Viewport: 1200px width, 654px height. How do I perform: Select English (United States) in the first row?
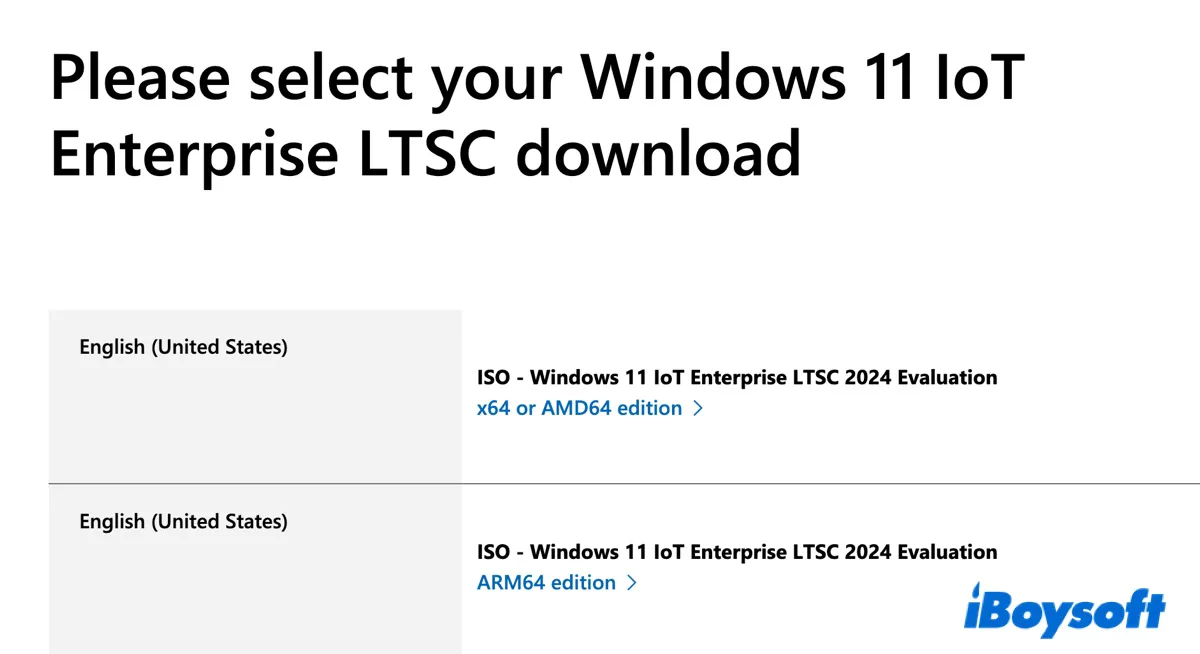click(183, 347)
